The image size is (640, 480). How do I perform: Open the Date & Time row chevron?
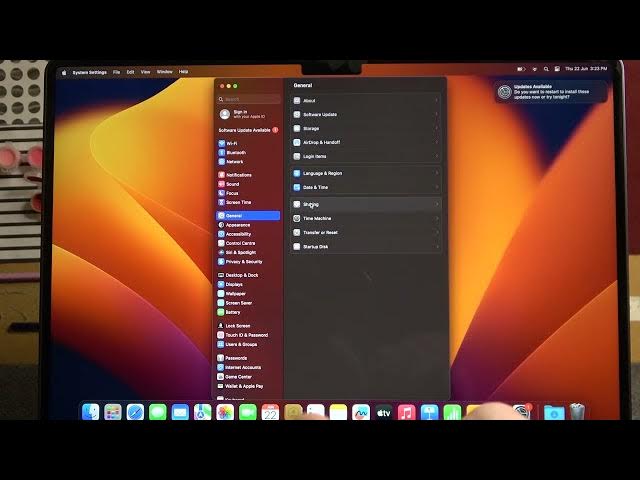tap(436, 187)
